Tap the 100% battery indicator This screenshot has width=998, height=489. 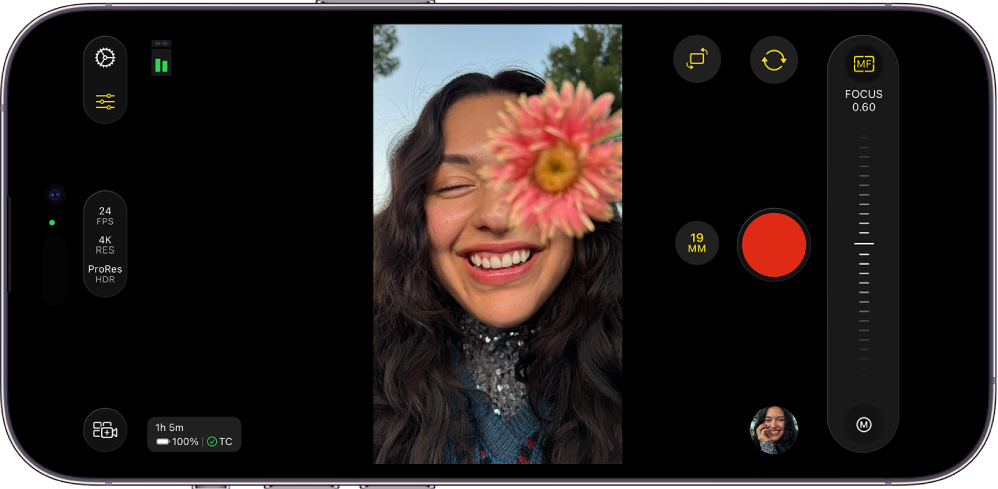pos(177,441)
